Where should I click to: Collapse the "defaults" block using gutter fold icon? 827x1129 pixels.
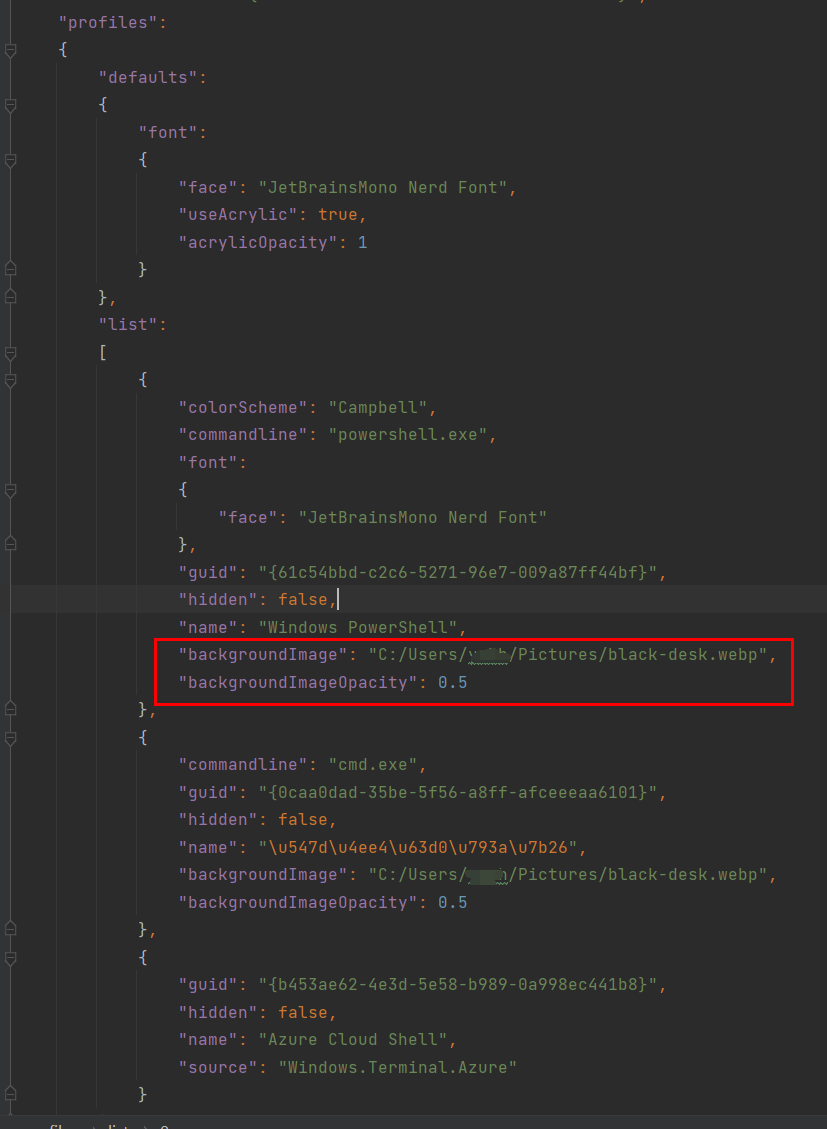click(10, 105)
